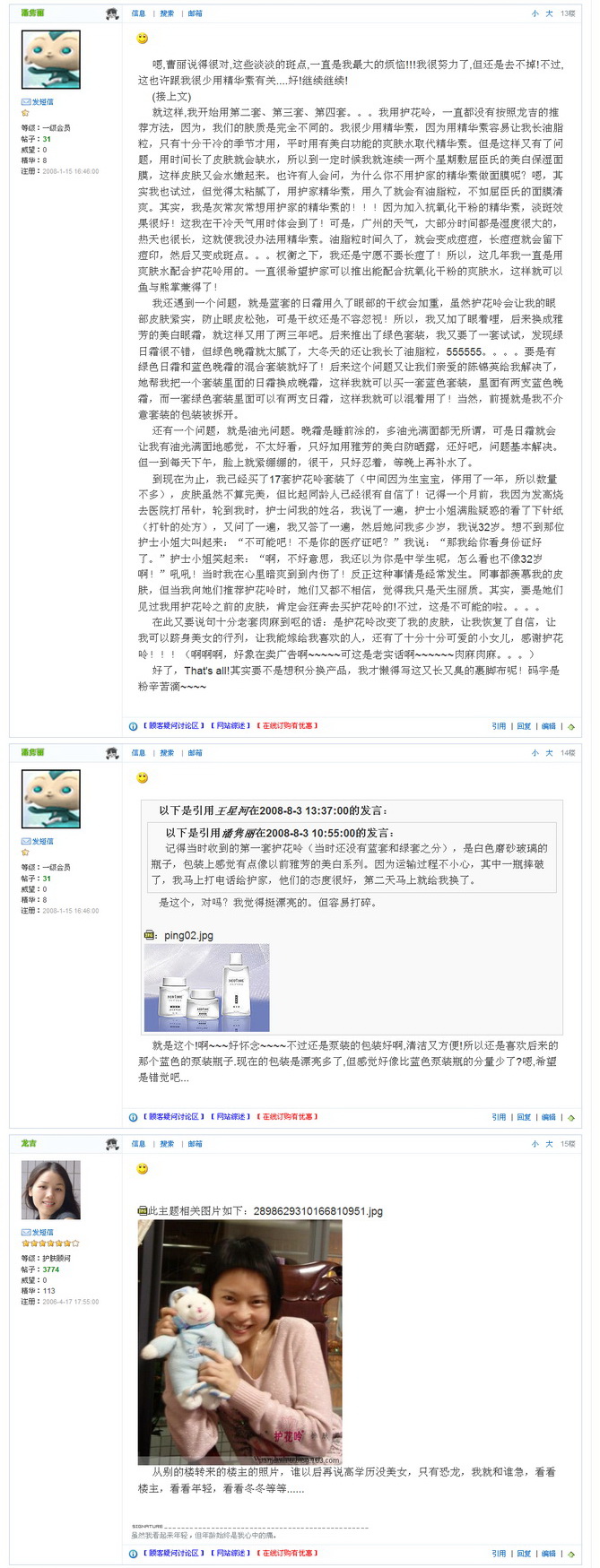
Task: Click 回复 under the 15楼 post
Action: [x=524, y=1555]
